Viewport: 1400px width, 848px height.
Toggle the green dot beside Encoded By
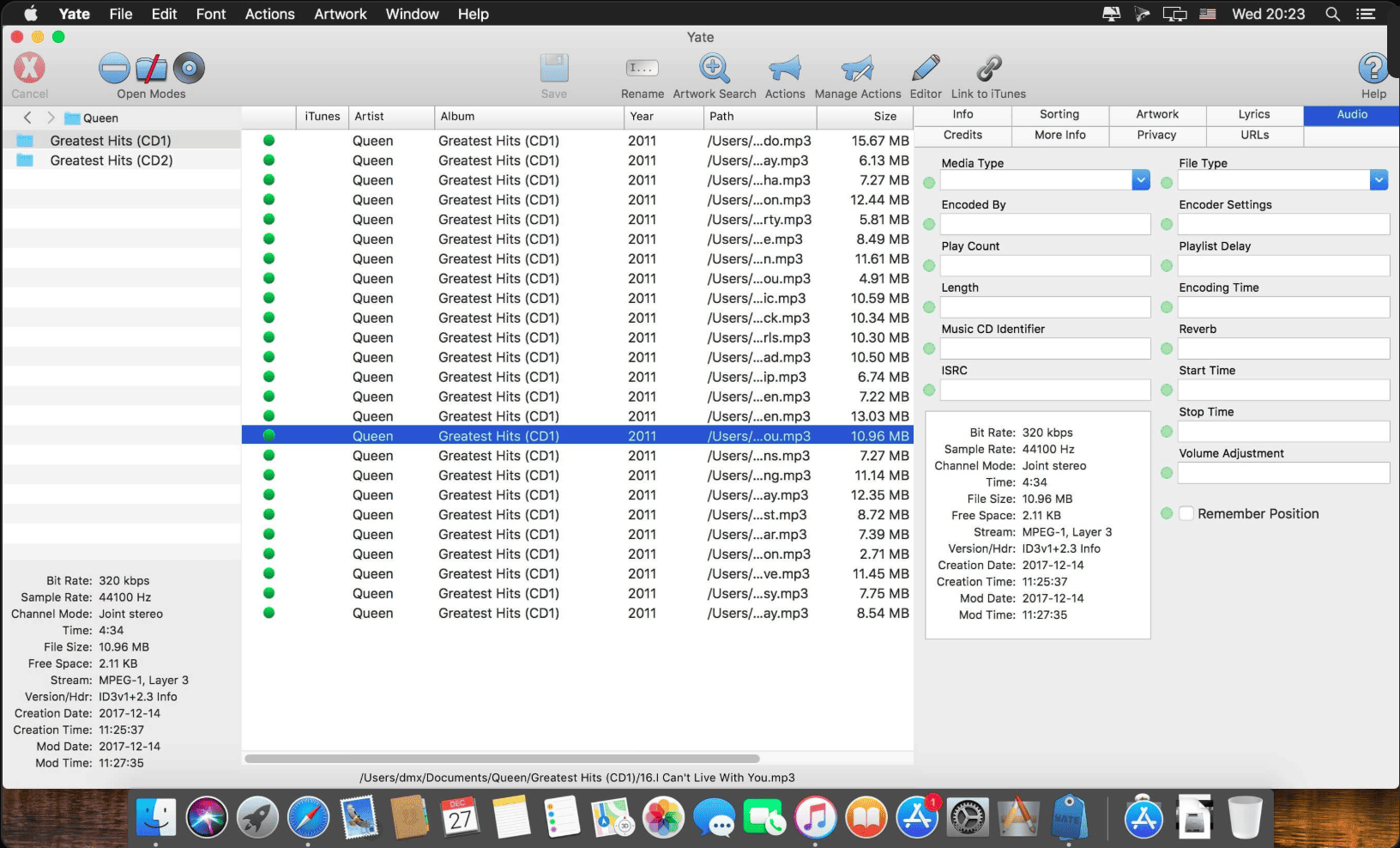(x=929, y=224)
